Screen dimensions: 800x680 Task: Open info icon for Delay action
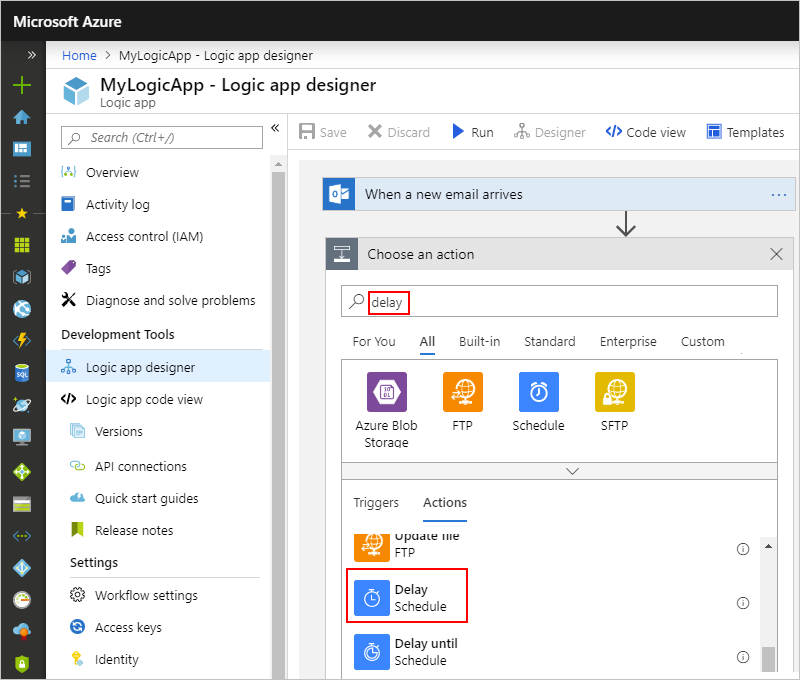(x=743, y=602)
